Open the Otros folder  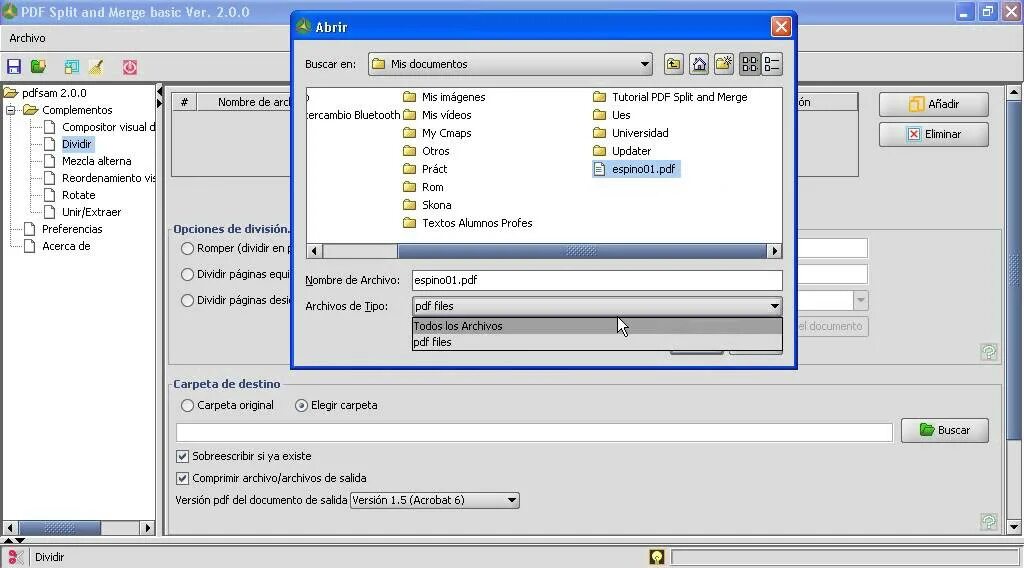[426, 151]
